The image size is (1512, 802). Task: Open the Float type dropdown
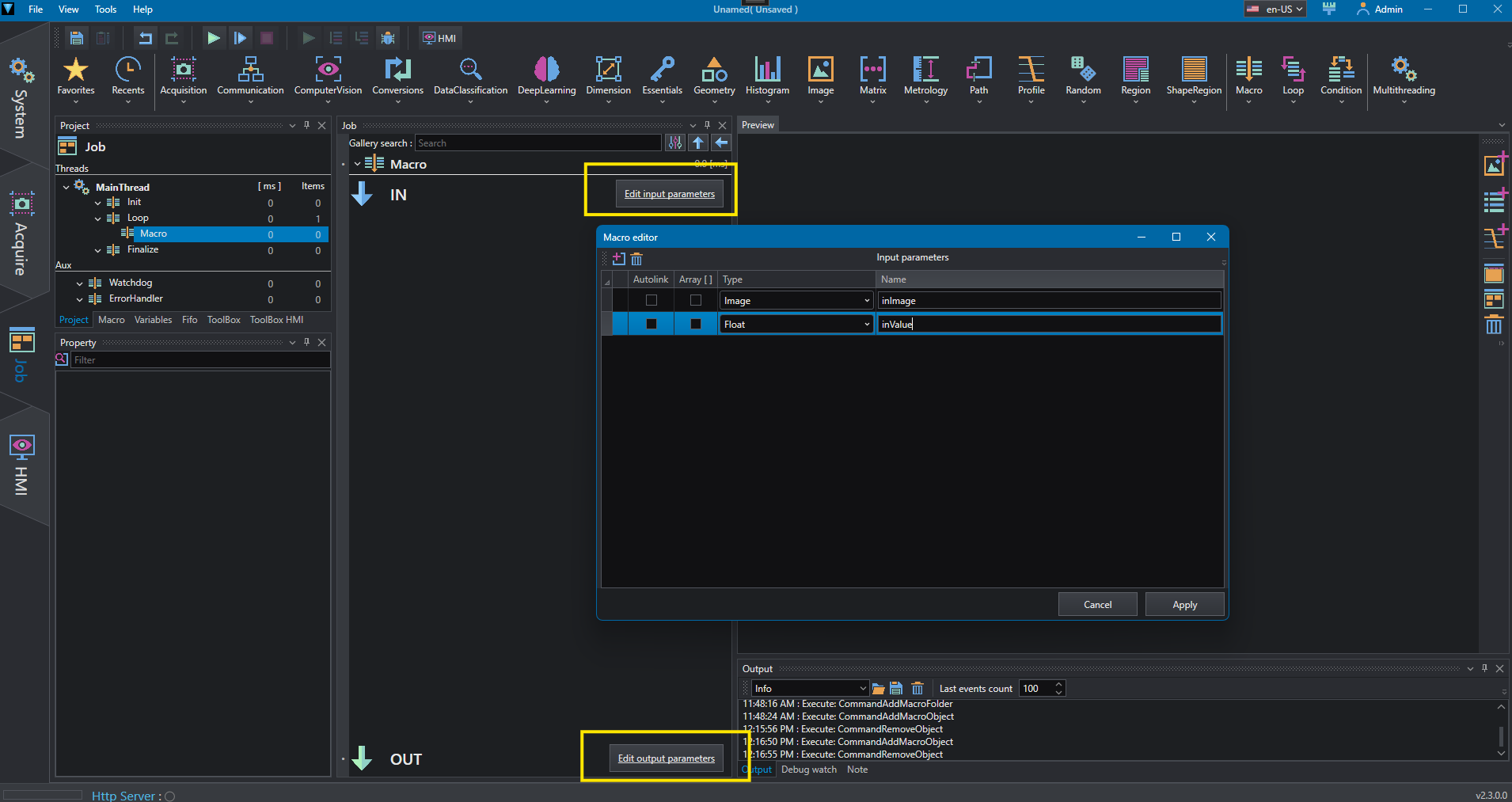pyautogui.click(x=796, y=324)
